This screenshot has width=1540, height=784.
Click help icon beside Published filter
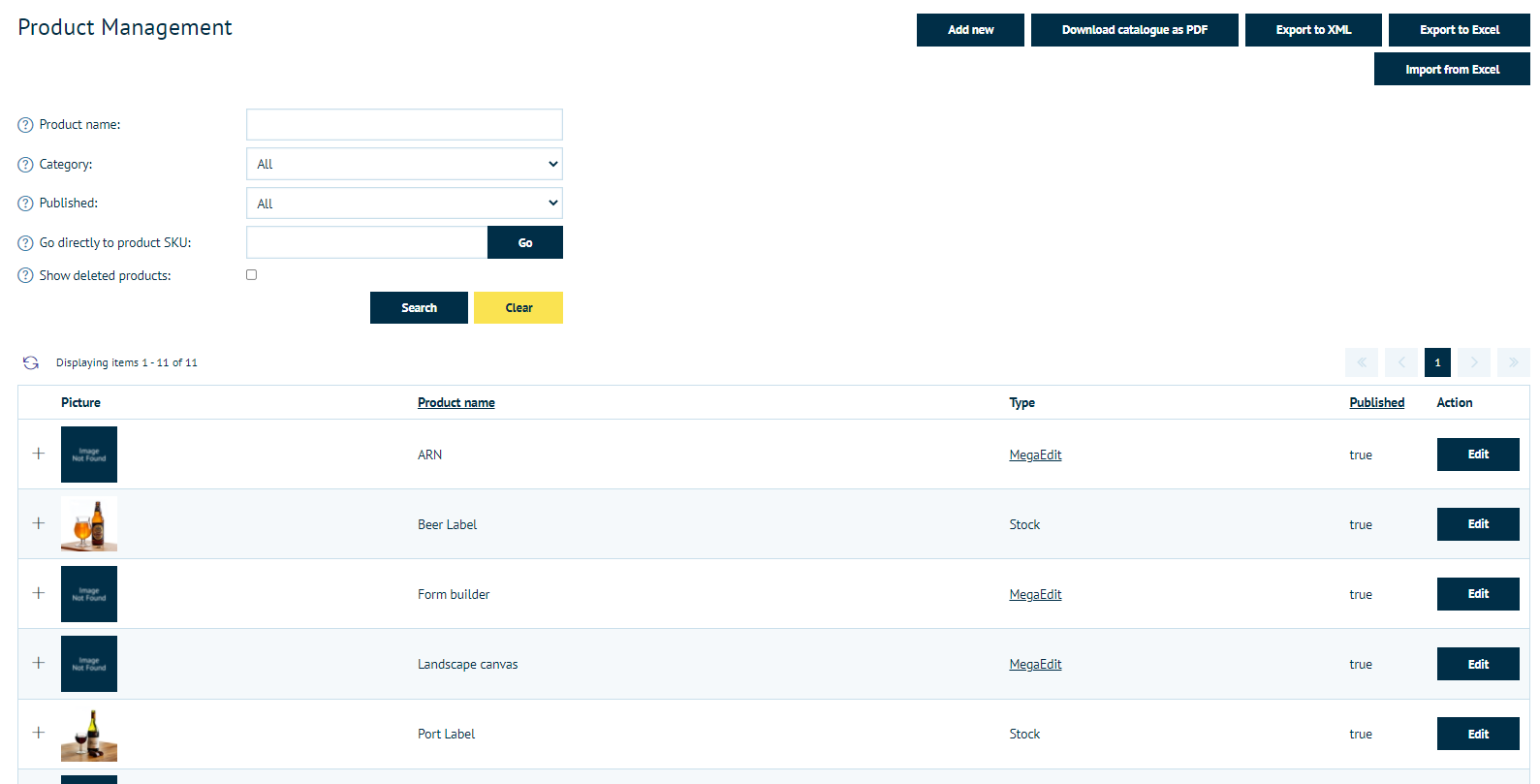tap(25, 204)
